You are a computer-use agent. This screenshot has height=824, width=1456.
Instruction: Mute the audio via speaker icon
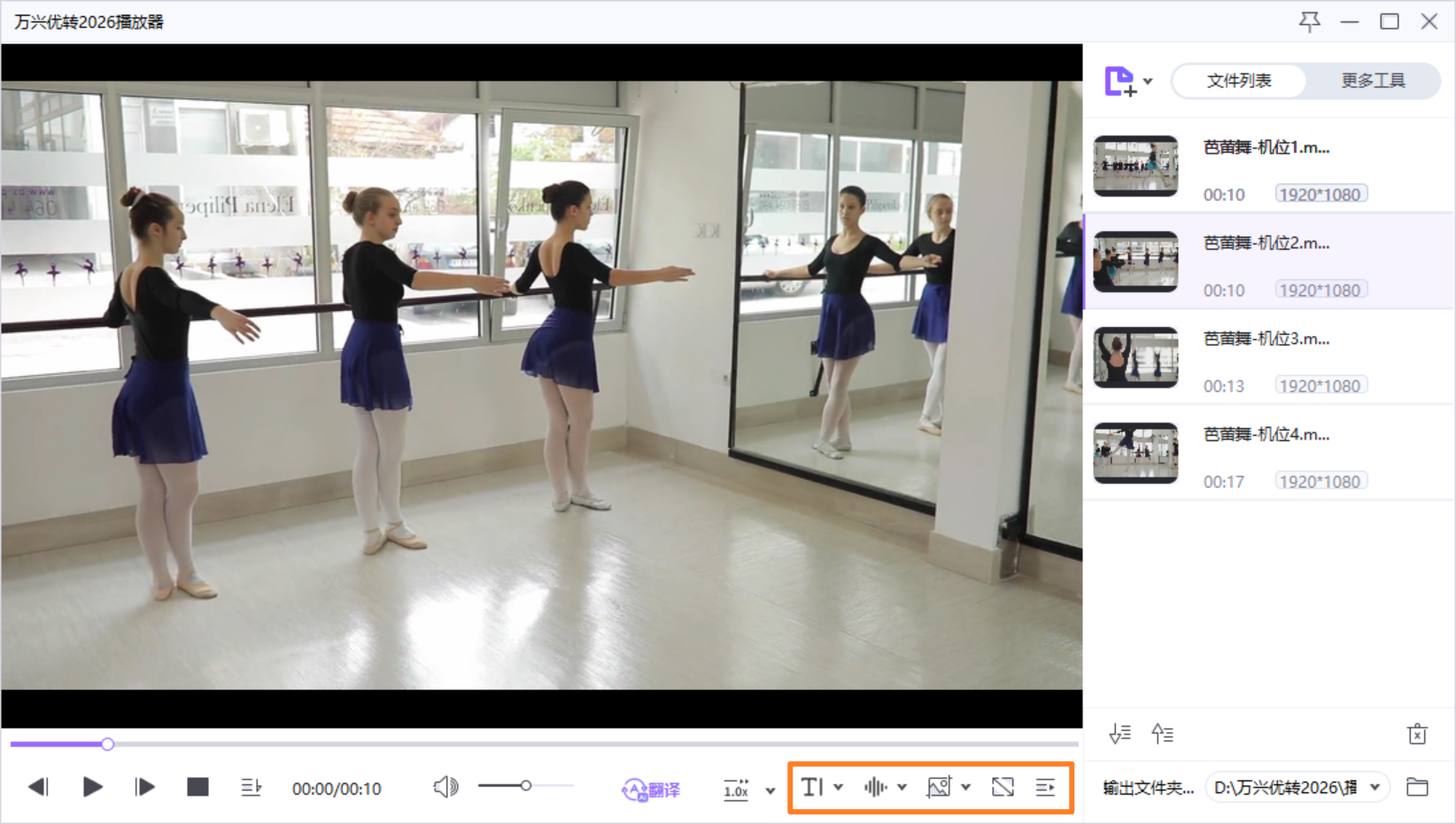pyautogui.click(x=445, y=787)
